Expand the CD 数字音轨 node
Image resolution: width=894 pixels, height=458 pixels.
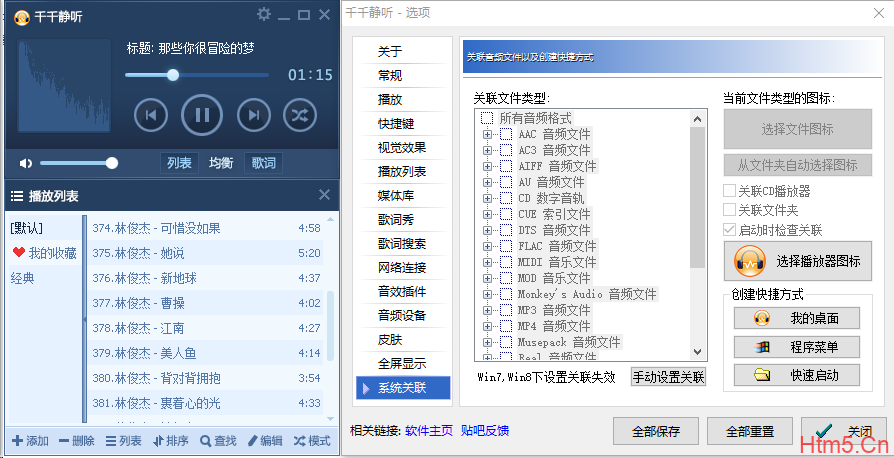pyautogui.click(x=487, y=198)
